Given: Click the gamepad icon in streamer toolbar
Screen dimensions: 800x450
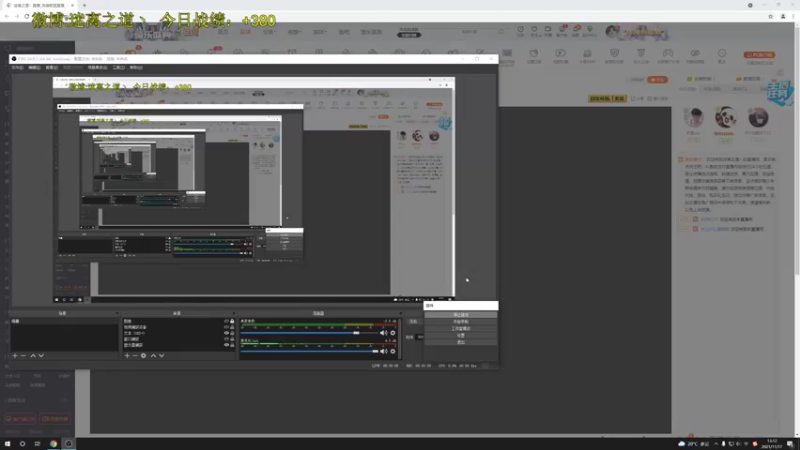Looking at the screenshot, I should tap(668, 55).
